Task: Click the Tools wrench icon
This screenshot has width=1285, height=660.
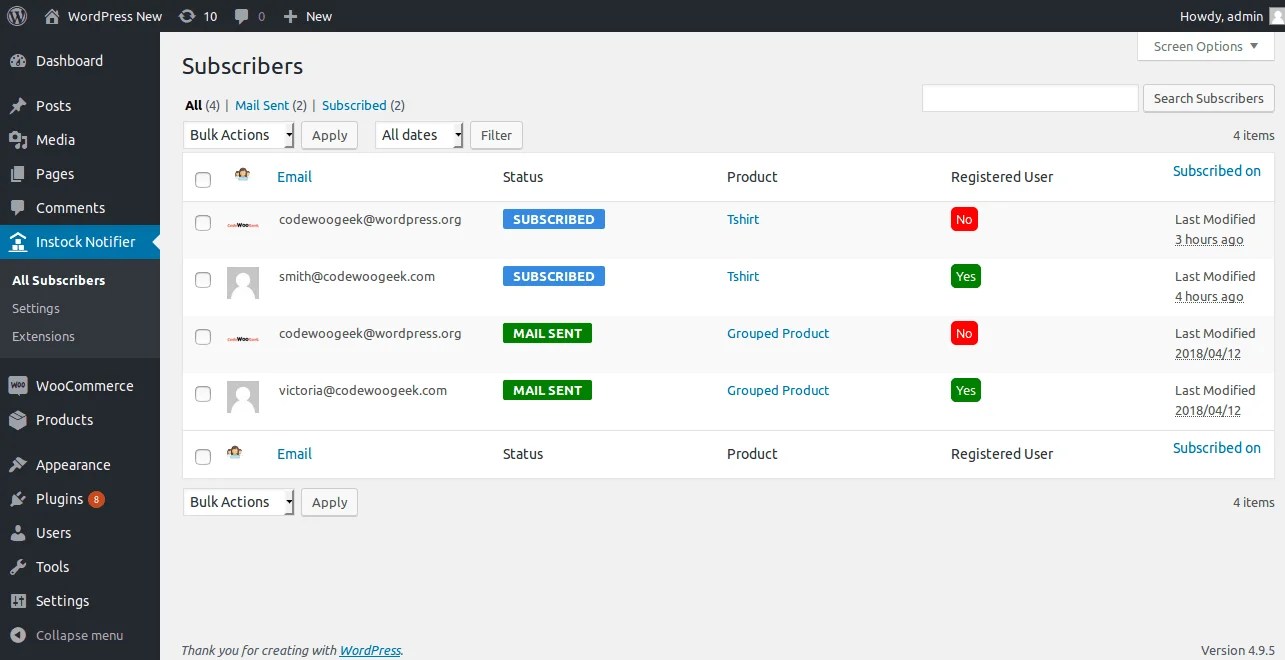Action: pos(18,567)
